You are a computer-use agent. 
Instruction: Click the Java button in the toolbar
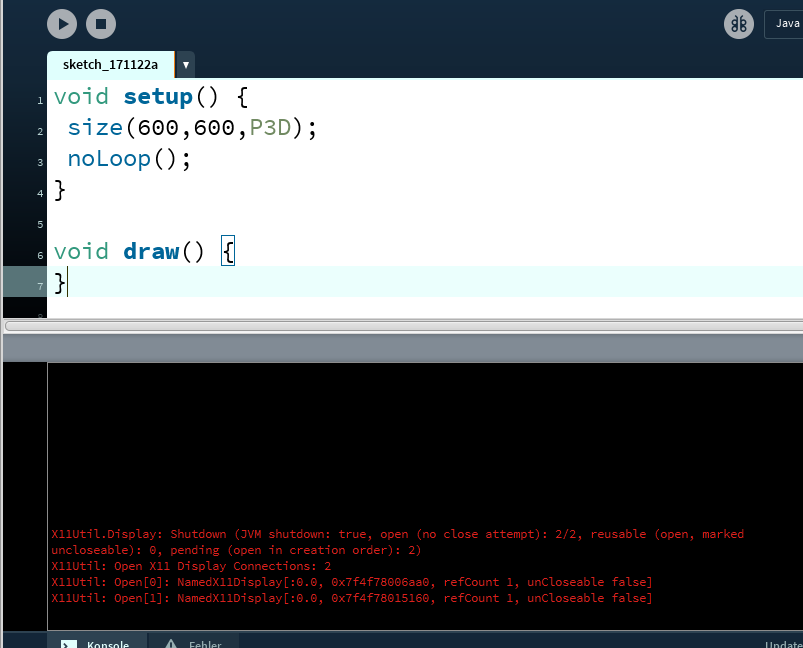[786, 23]
